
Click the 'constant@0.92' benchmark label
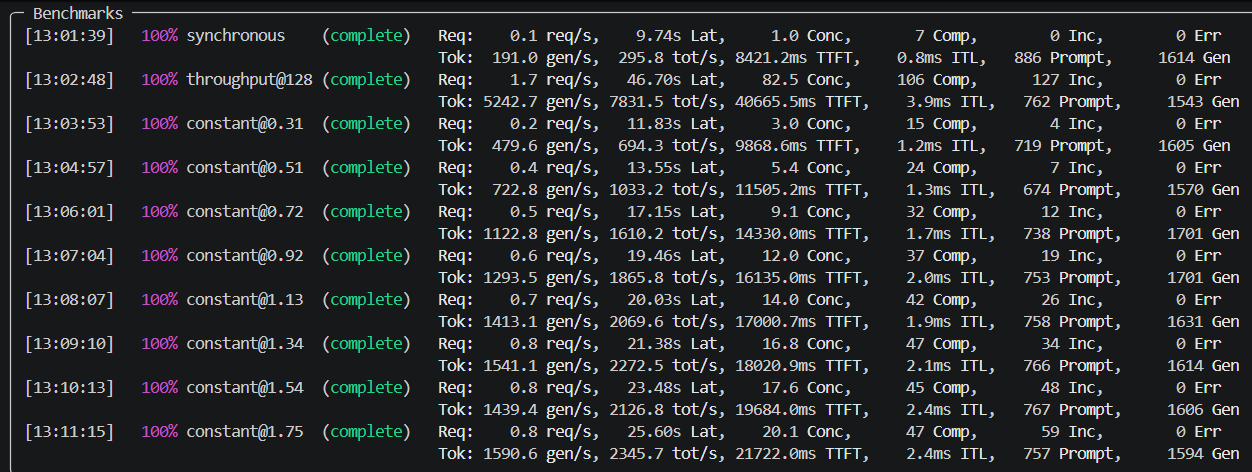[244, 256]
